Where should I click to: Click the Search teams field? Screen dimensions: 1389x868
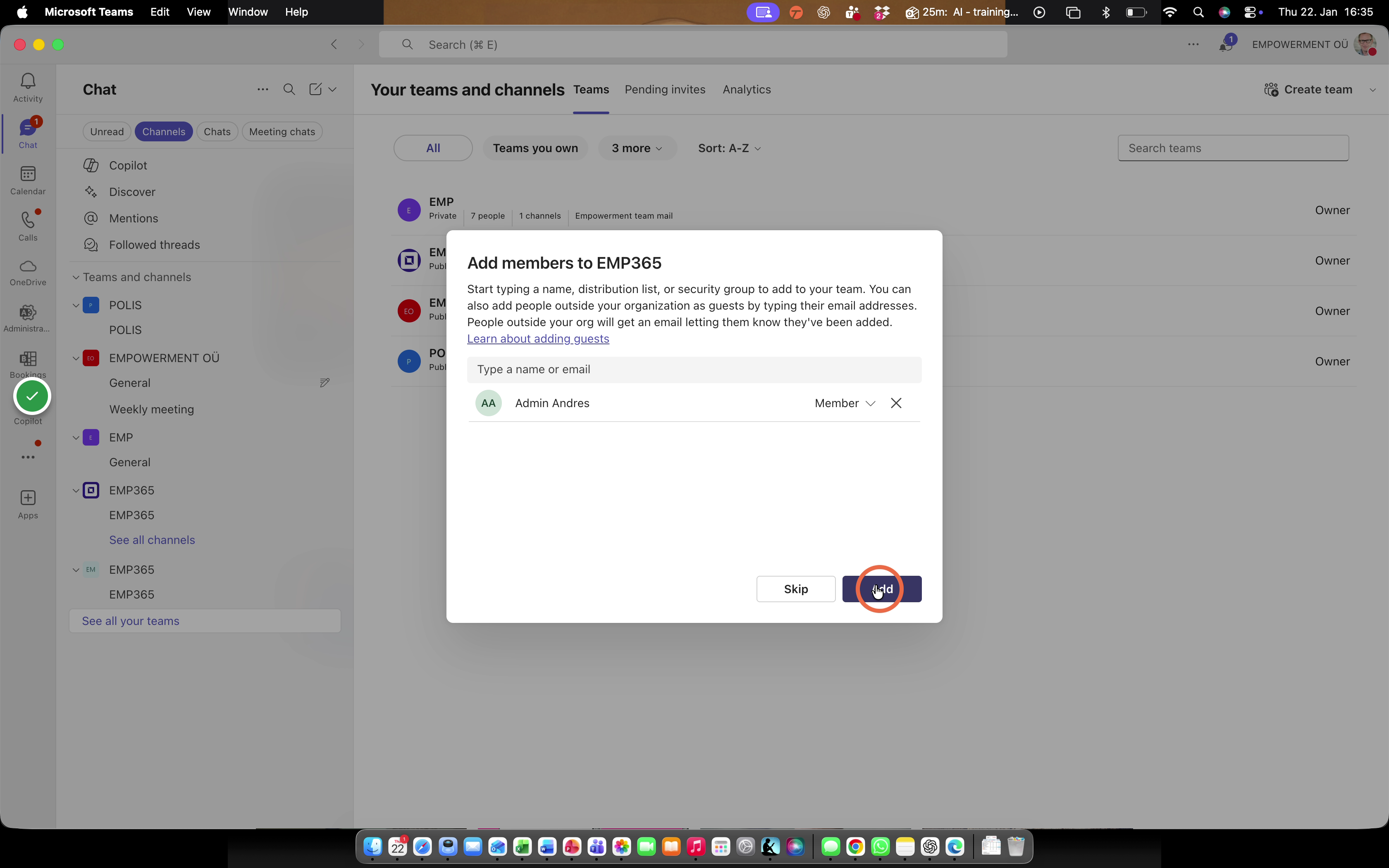pos(1233,148)
